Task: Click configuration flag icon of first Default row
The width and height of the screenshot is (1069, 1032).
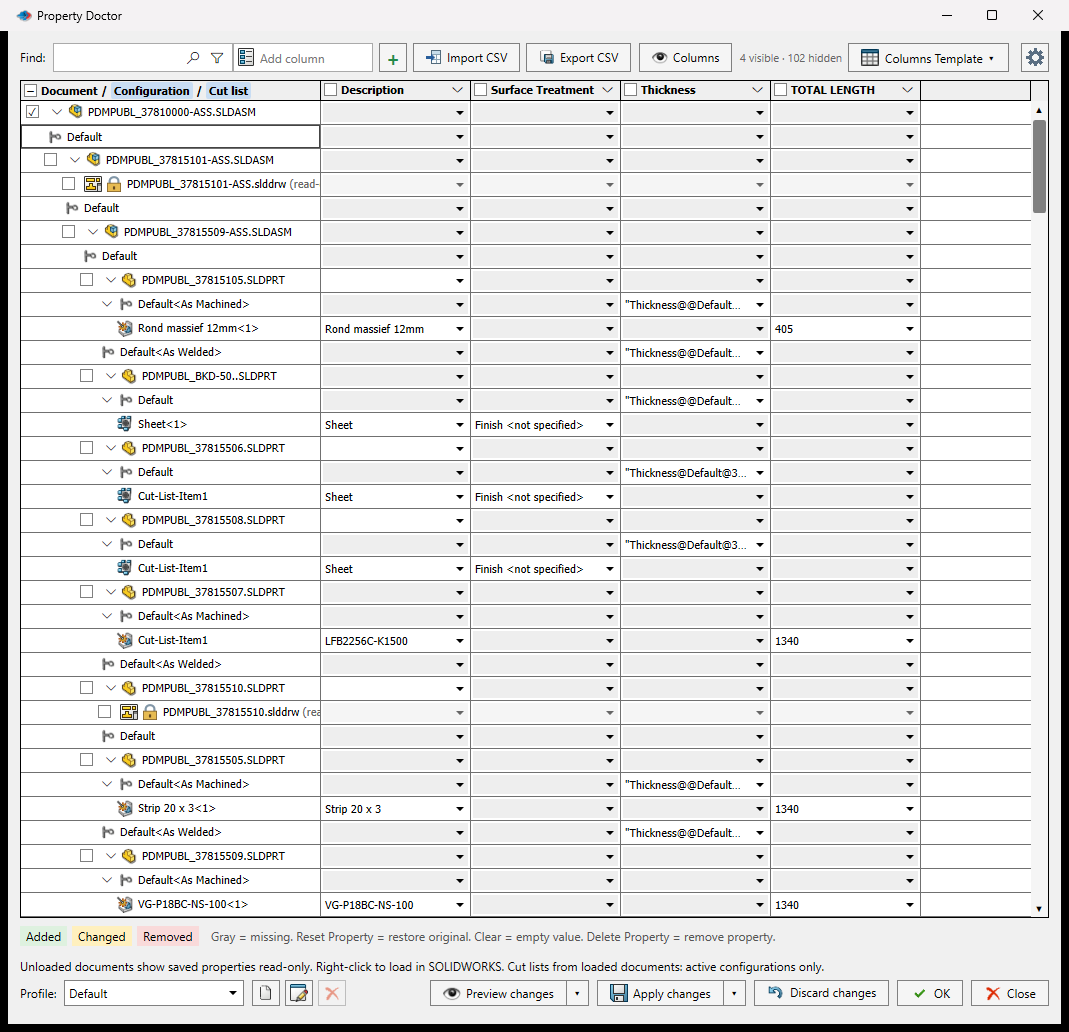Action: 56,137
